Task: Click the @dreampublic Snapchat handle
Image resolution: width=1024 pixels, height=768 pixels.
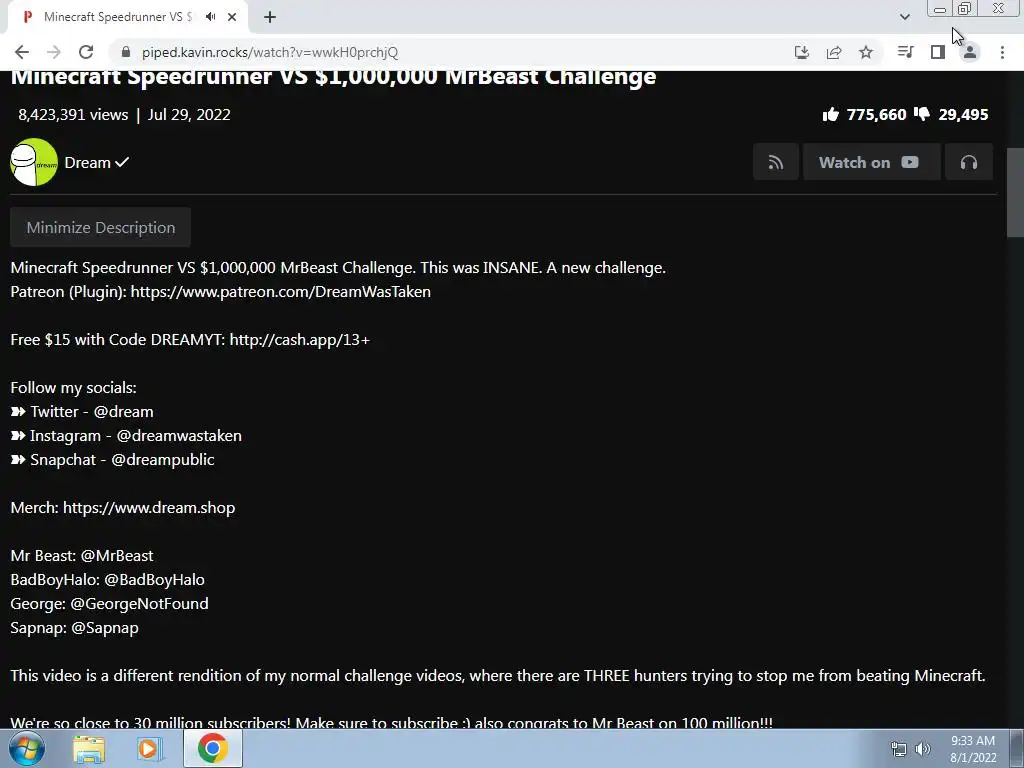Action: 163,460
